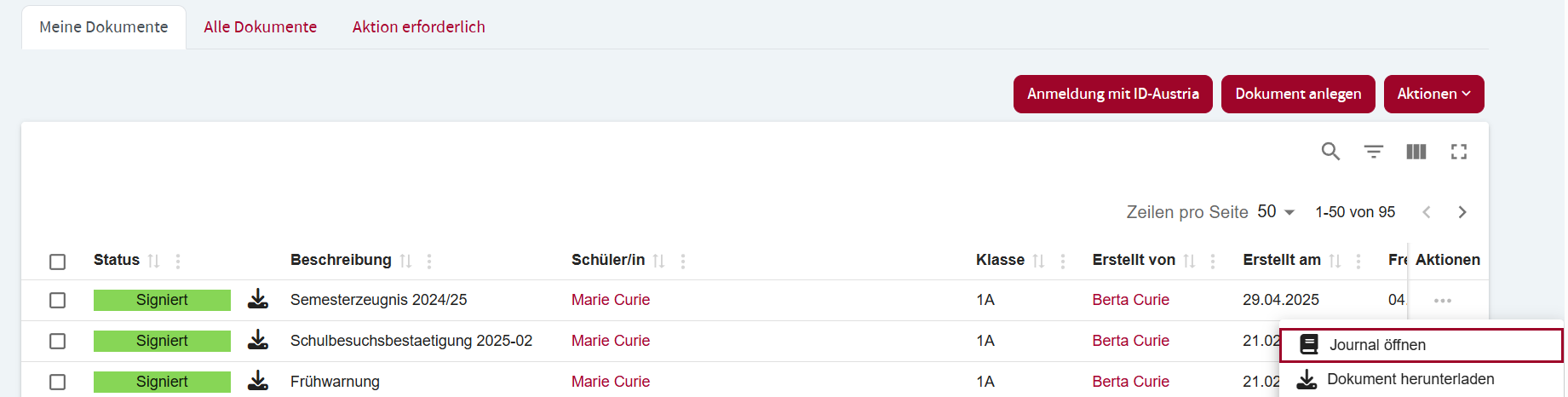Select Journal öffnen from the menu
1568x397 pixels.
[1377, 345]
